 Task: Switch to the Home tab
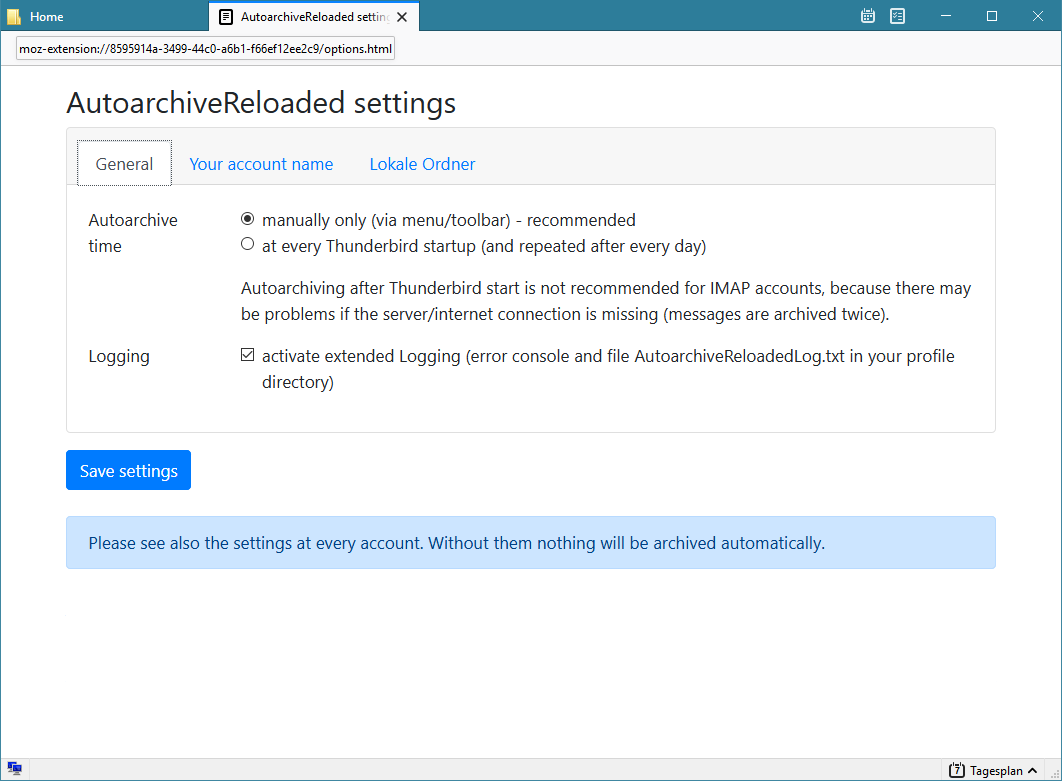(105, 16)
